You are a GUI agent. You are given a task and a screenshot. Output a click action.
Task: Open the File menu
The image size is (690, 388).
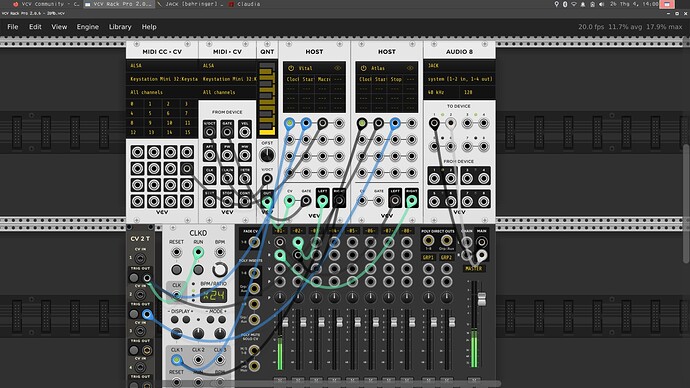click(13, 27)
